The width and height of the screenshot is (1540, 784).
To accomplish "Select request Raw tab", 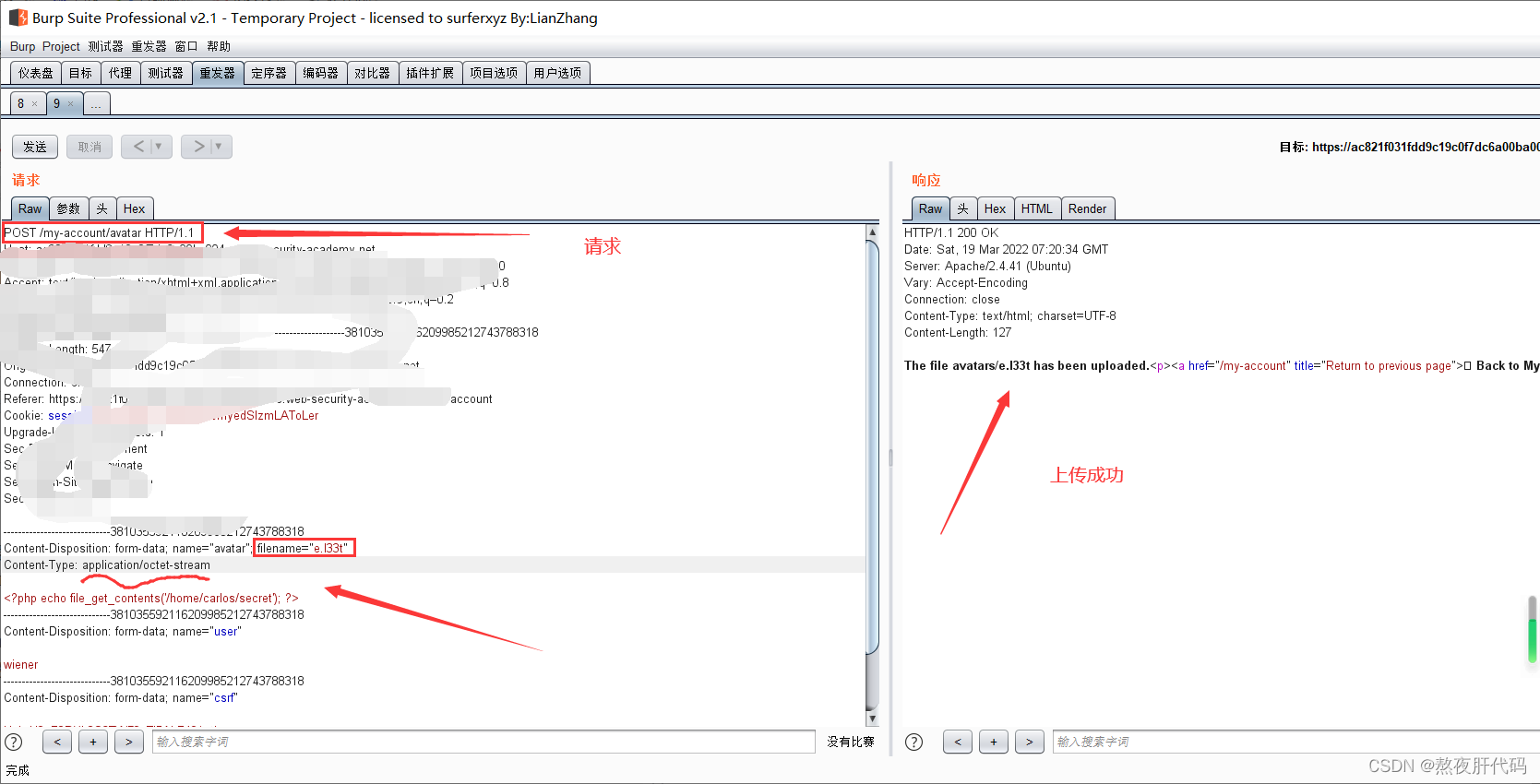I will click(30, 208).
